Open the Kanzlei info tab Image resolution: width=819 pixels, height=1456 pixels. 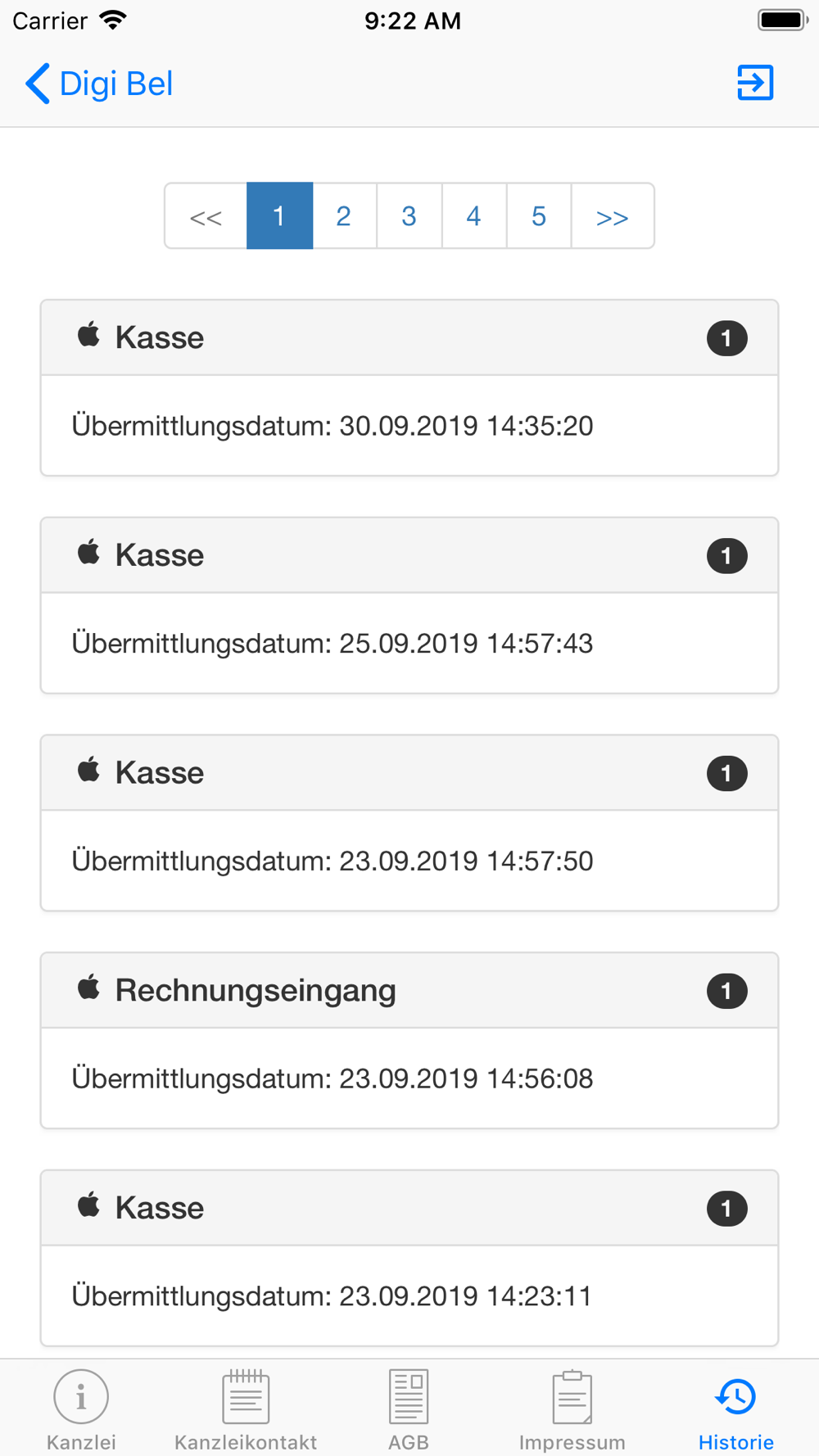81,1409
